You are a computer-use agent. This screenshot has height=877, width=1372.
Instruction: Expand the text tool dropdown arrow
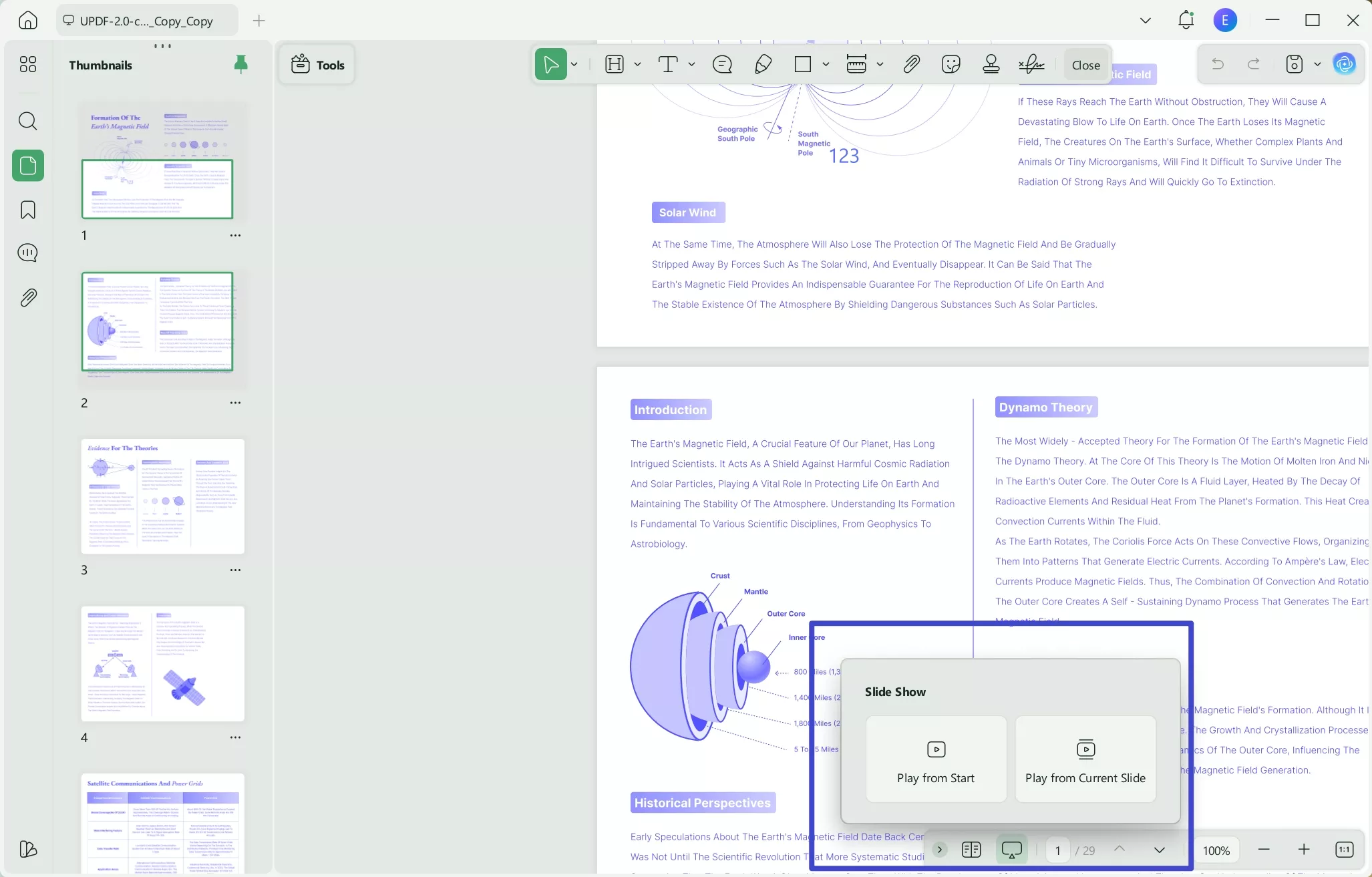pyautogui.click(x=691, y=64)
